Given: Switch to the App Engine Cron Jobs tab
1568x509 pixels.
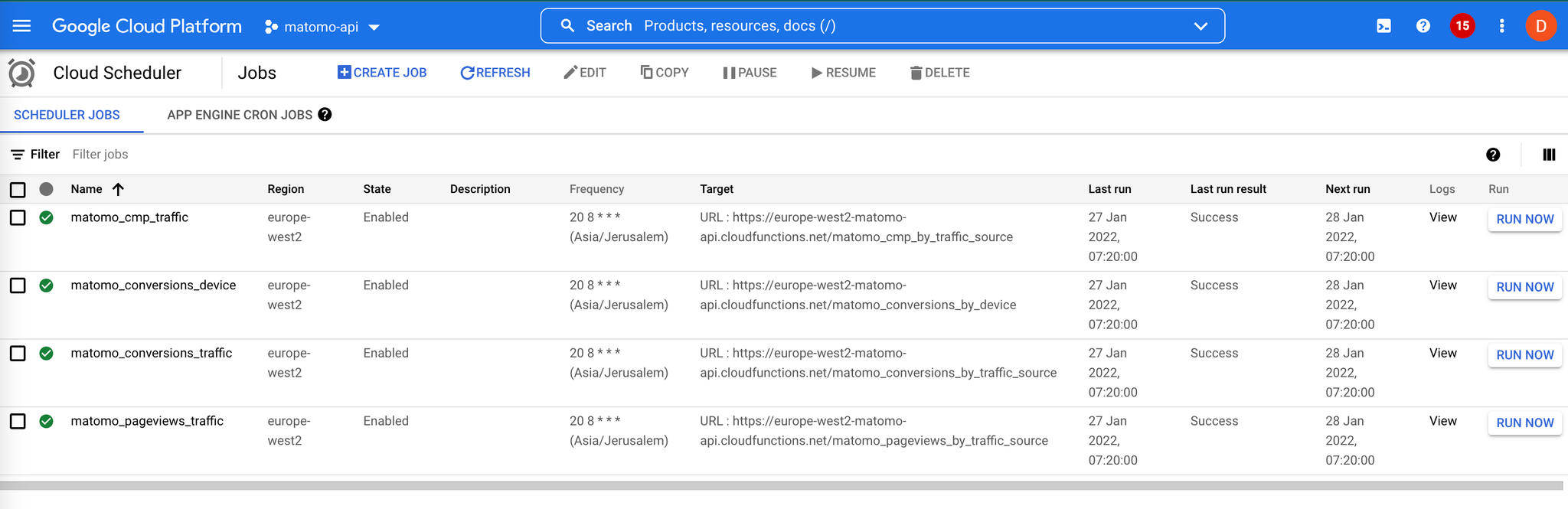Looking at the screenshot, I should pyautogui.click(x=240, y=115).
